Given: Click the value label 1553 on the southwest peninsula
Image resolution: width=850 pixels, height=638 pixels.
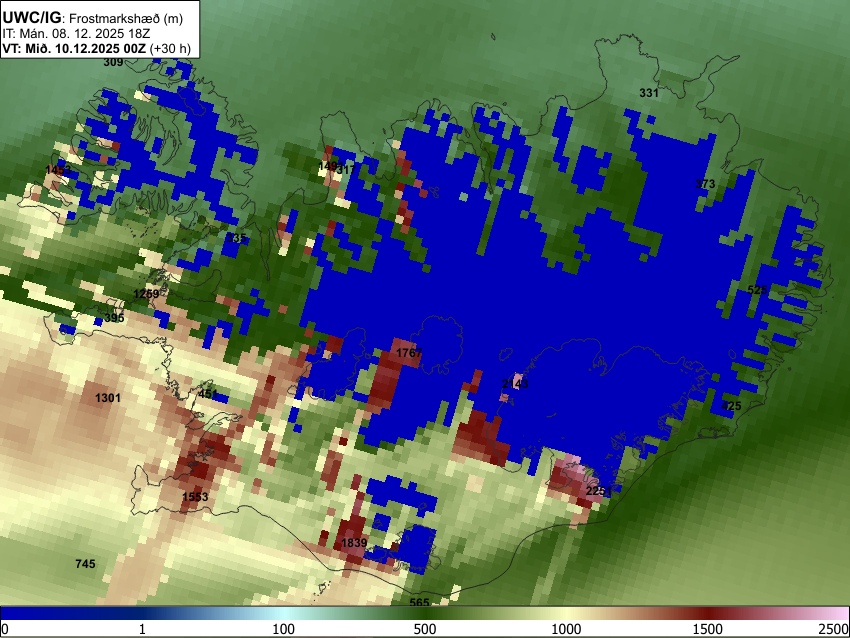Looking at the screenshot, I should click(x=195, y=497).
